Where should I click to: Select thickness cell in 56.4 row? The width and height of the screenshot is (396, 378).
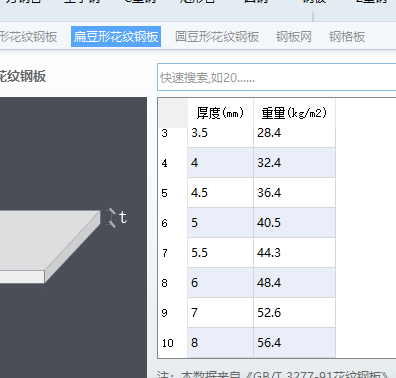coord(220,343)
